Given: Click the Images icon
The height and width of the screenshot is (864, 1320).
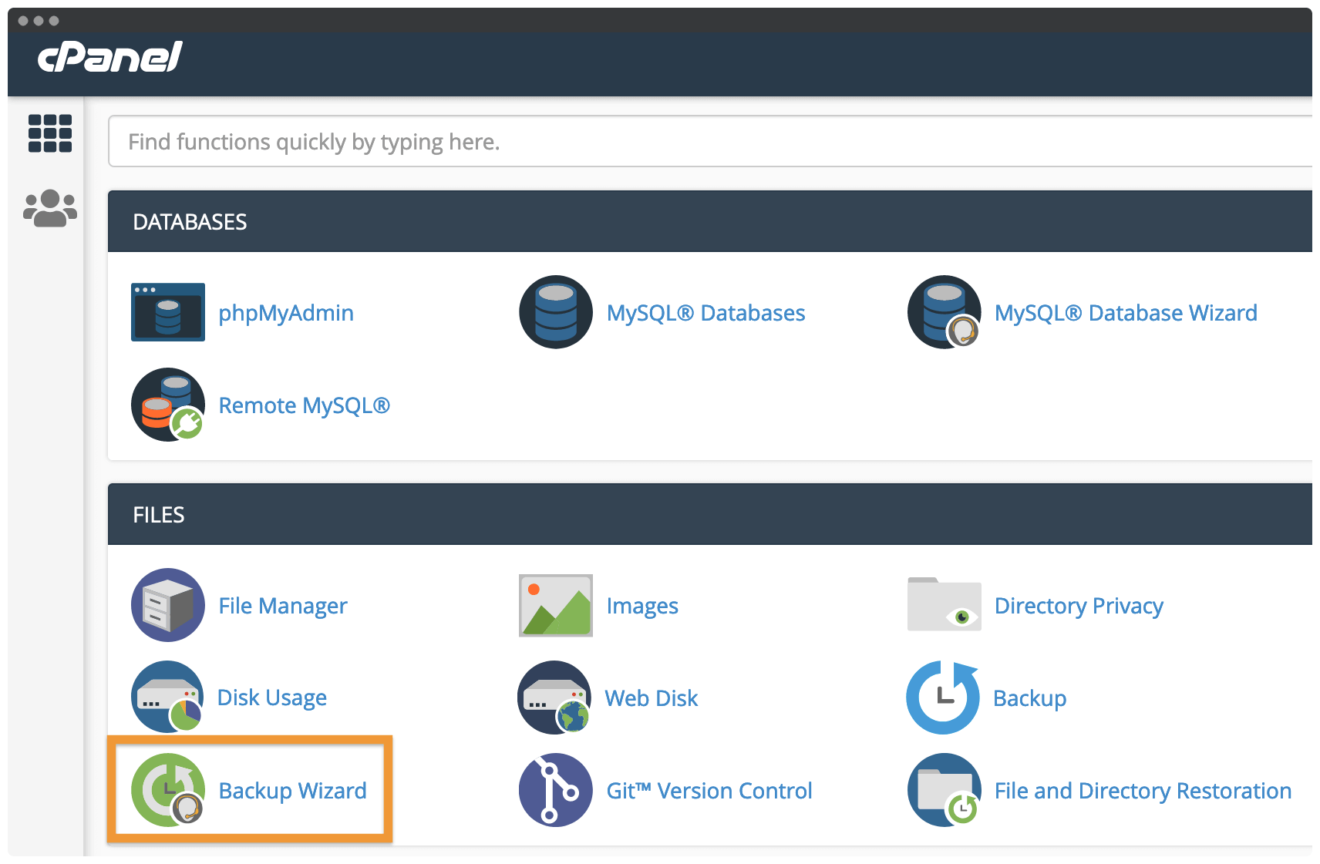Looking at the screenshot, I should click(556, 605).
